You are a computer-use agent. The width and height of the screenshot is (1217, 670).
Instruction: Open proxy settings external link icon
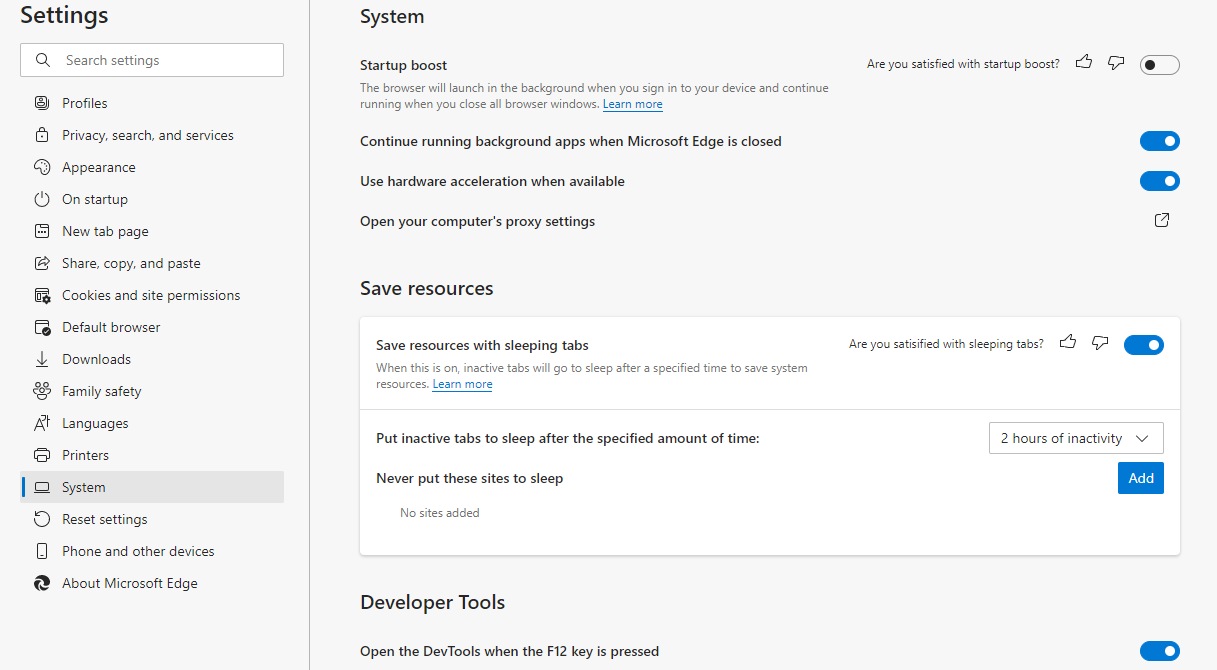point(1162,220)
